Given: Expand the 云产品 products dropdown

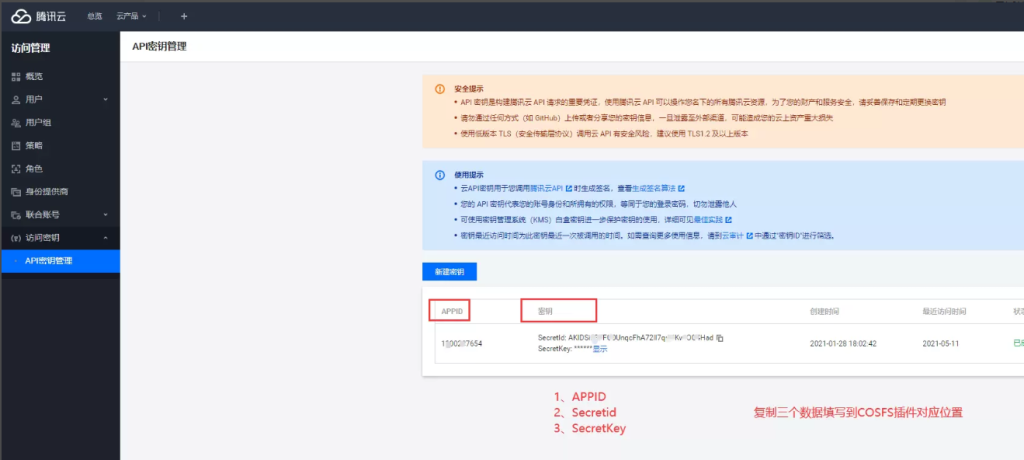Looking at the screenshot, I should point(132,16).
